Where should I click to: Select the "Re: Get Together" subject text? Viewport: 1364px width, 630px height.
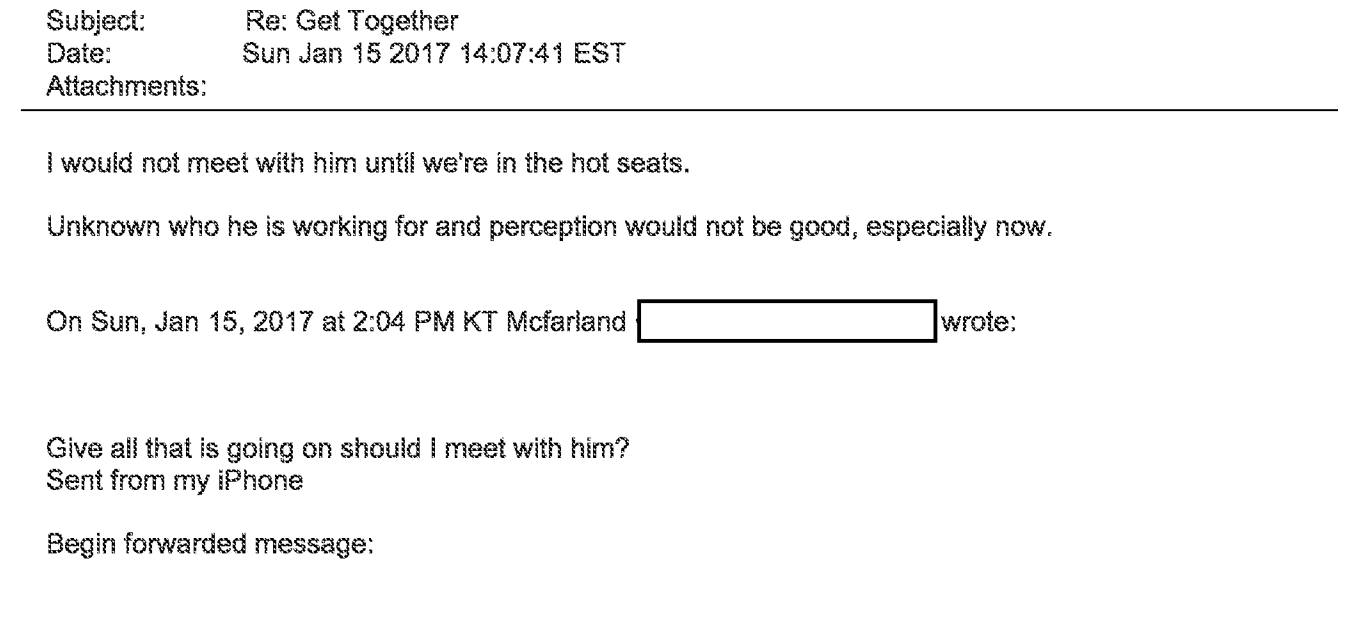click(339, 17)
